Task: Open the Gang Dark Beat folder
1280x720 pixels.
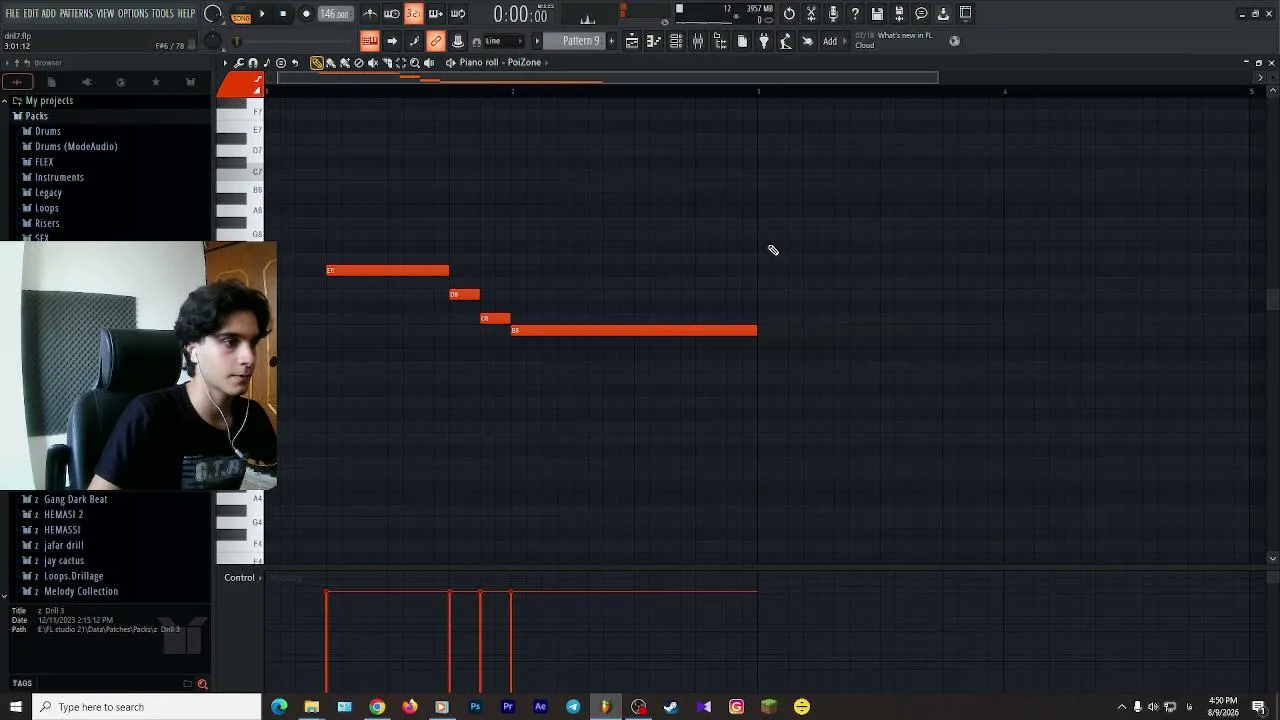Action: 75,500
